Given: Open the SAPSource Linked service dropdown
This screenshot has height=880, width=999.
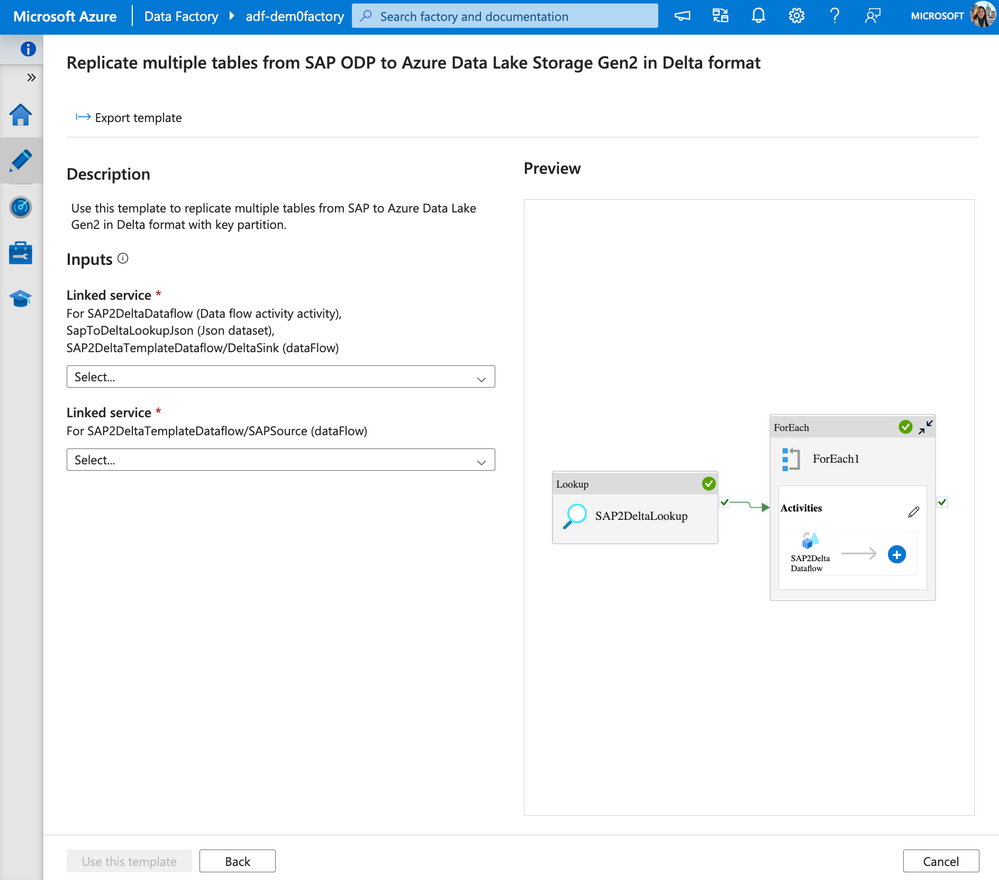Looking at the screenshot, I should click(x=280, y=459).
